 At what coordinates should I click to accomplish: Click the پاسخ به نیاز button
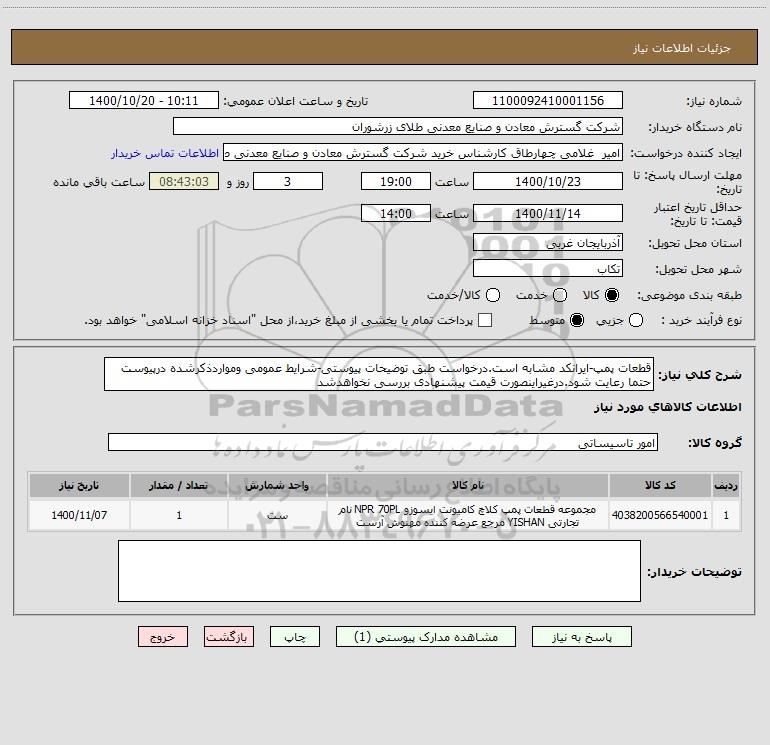click(x=581, y=637)
